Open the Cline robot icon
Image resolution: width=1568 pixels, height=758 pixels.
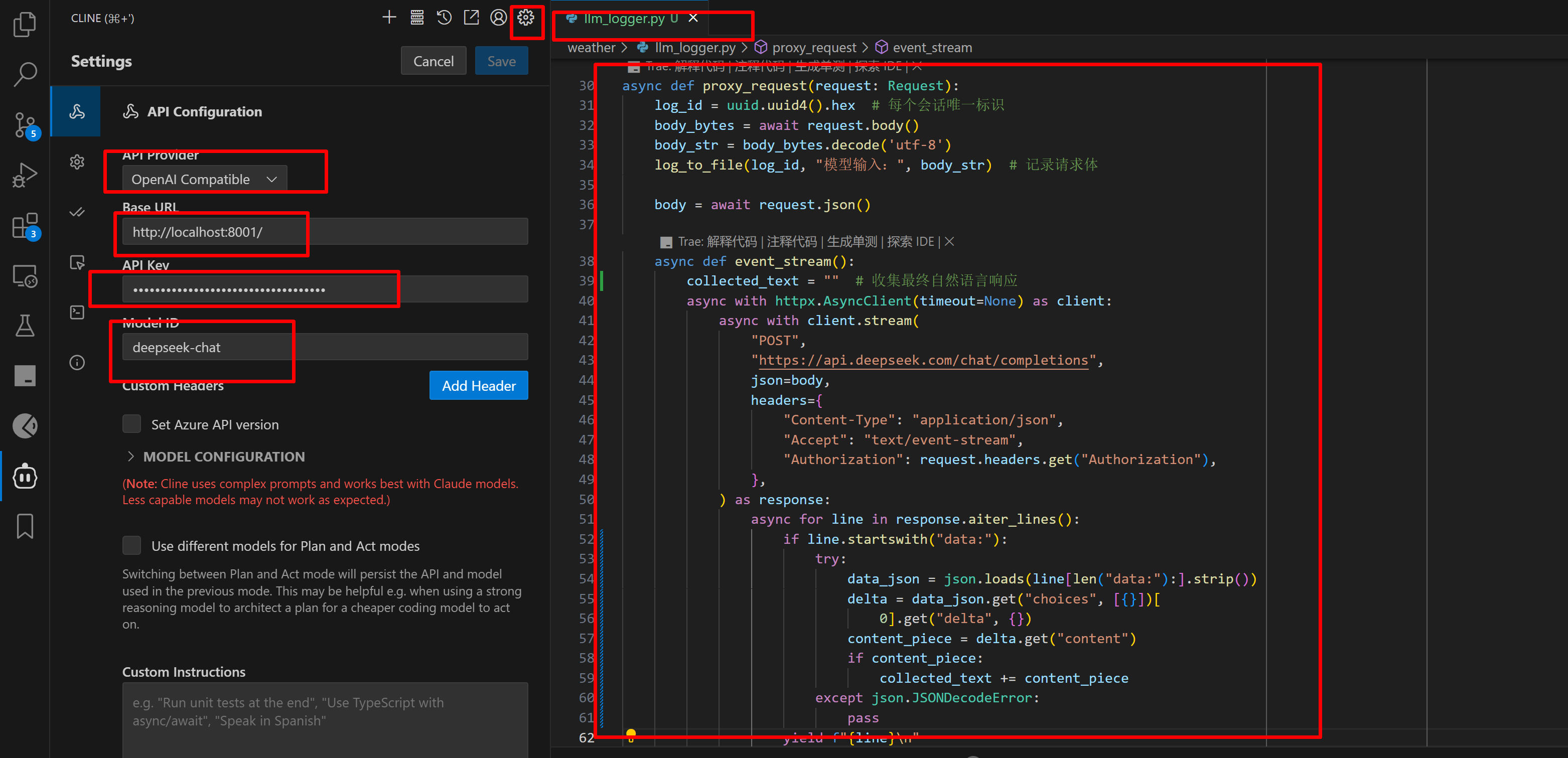click(x=25, y=477)
